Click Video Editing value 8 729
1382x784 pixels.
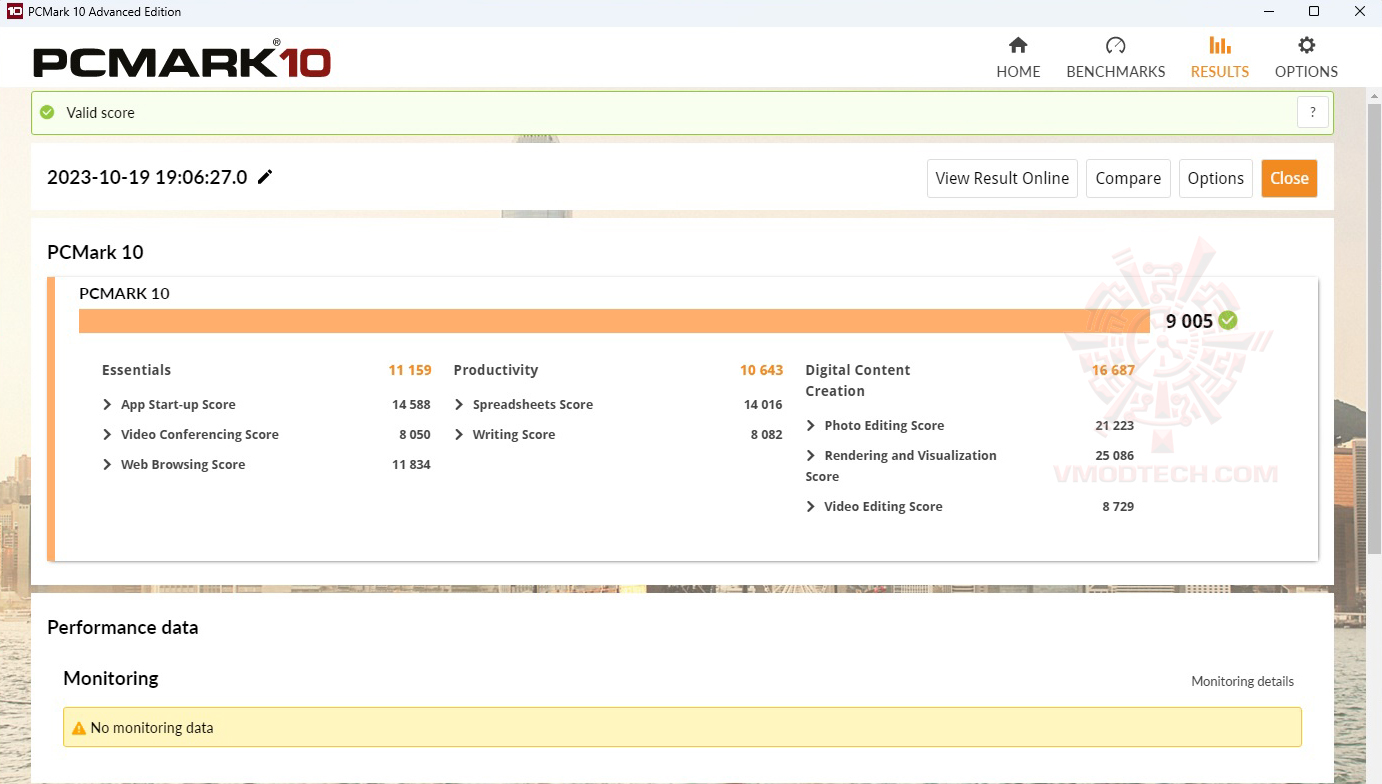pyautogui.click(x=1118, y=507)
